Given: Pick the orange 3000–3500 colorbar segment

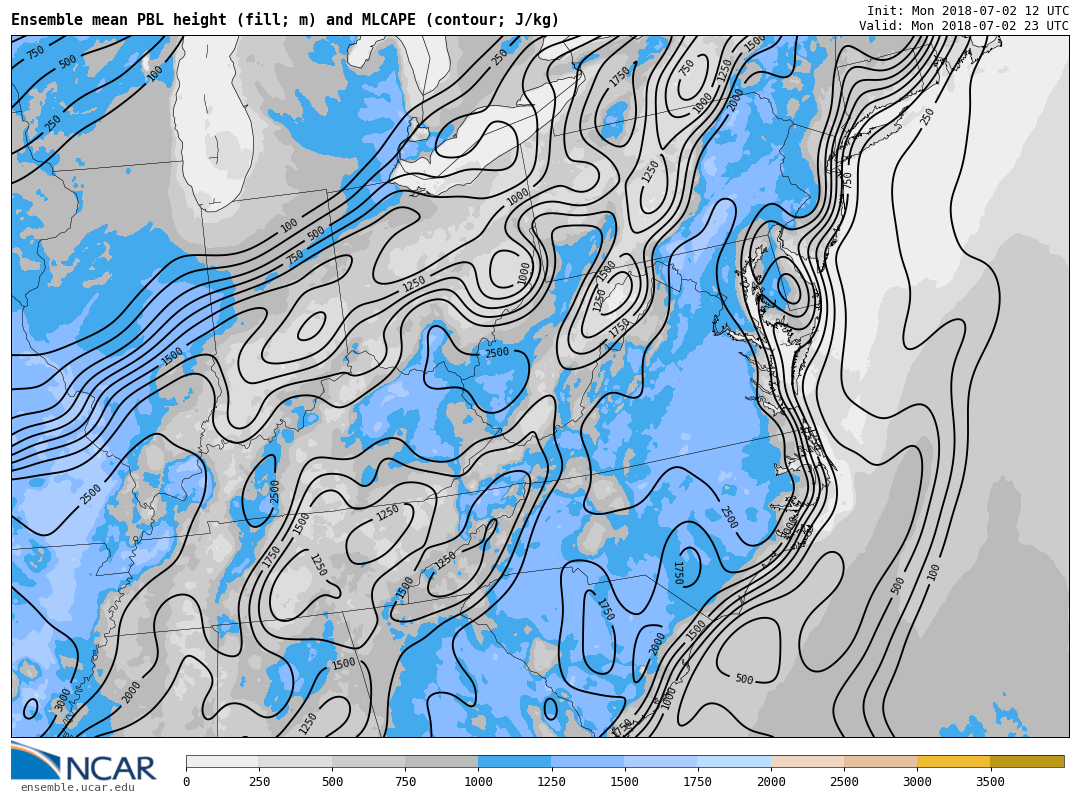Looking at the screenshot, I should [x=953, y=761].
